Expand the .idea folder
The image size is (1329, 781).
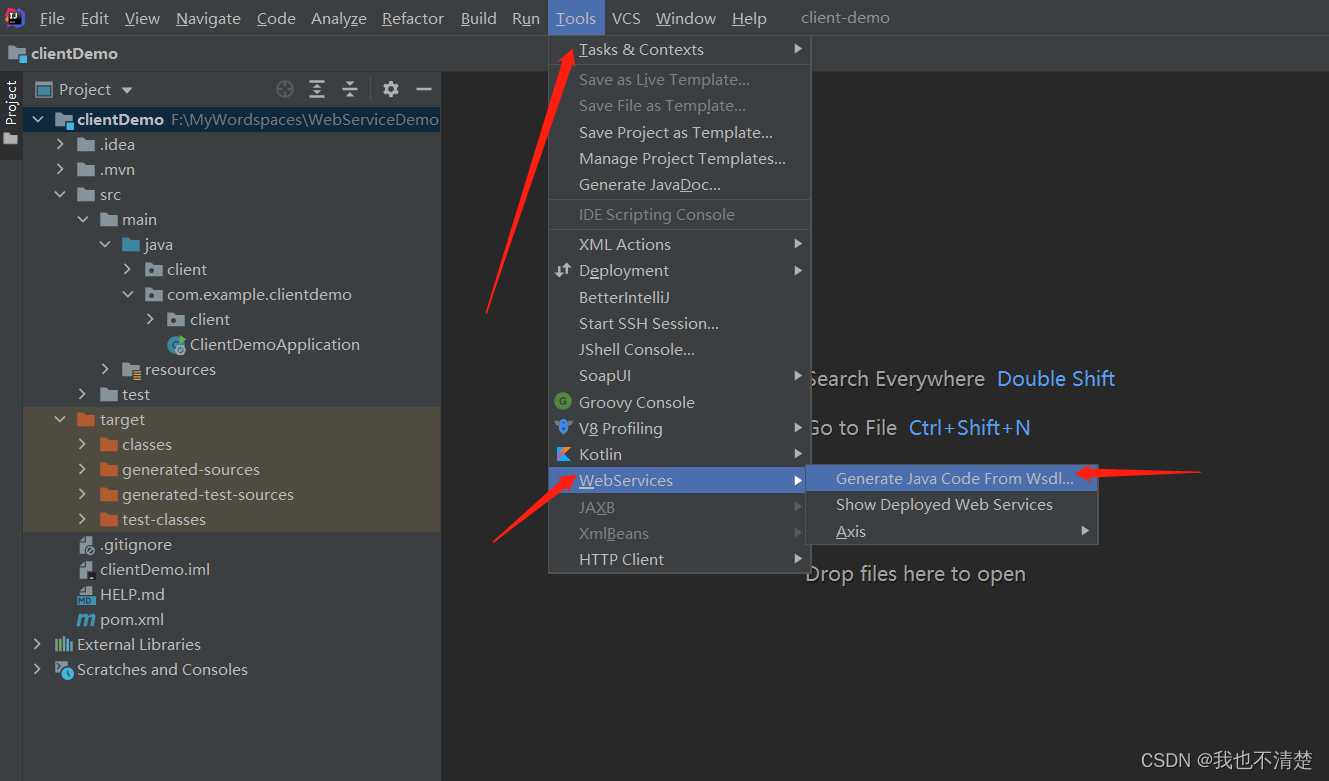pyautogui.click(x=61, y=145)
